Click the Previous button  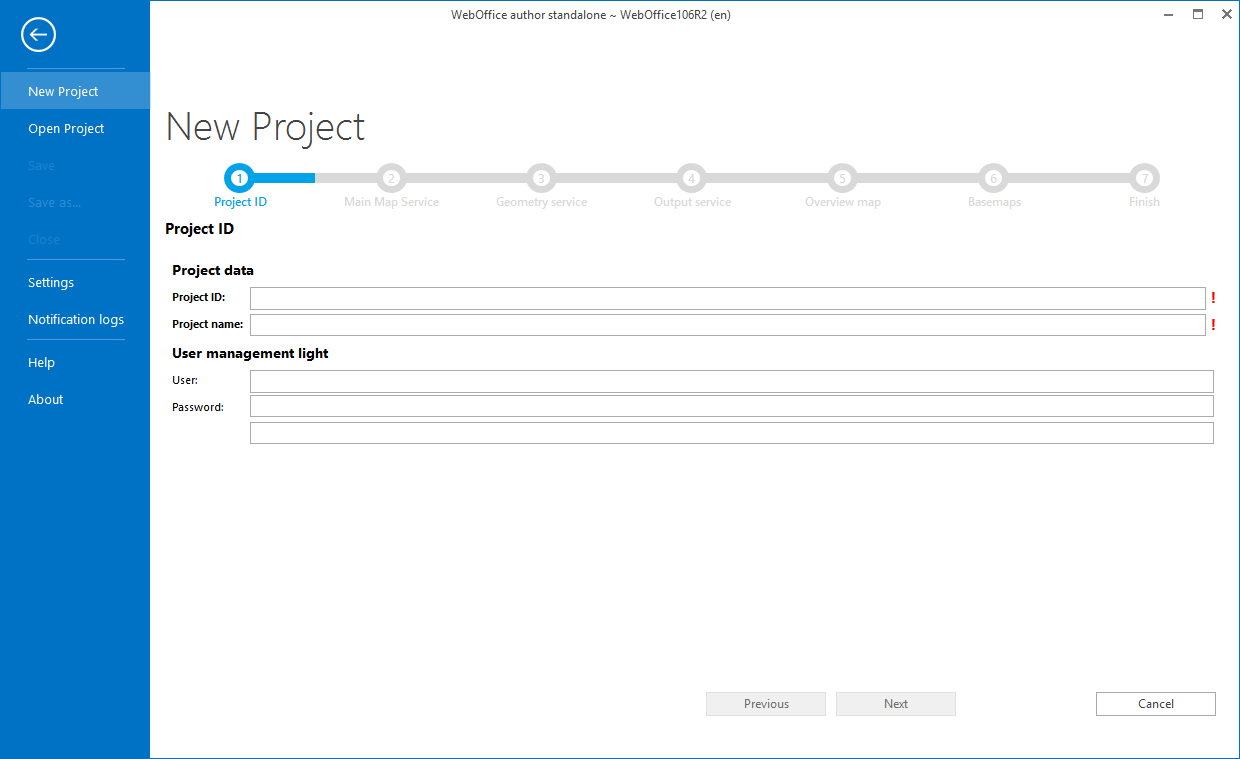click(766, 704)
